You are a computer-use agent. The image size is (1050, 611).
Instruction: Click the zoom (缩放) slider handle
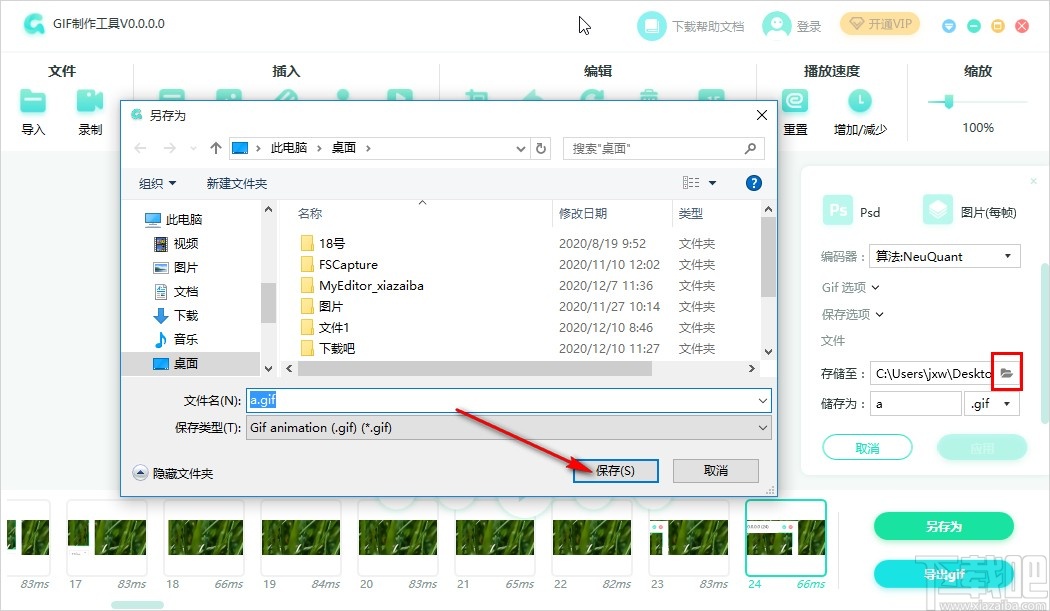948,102
